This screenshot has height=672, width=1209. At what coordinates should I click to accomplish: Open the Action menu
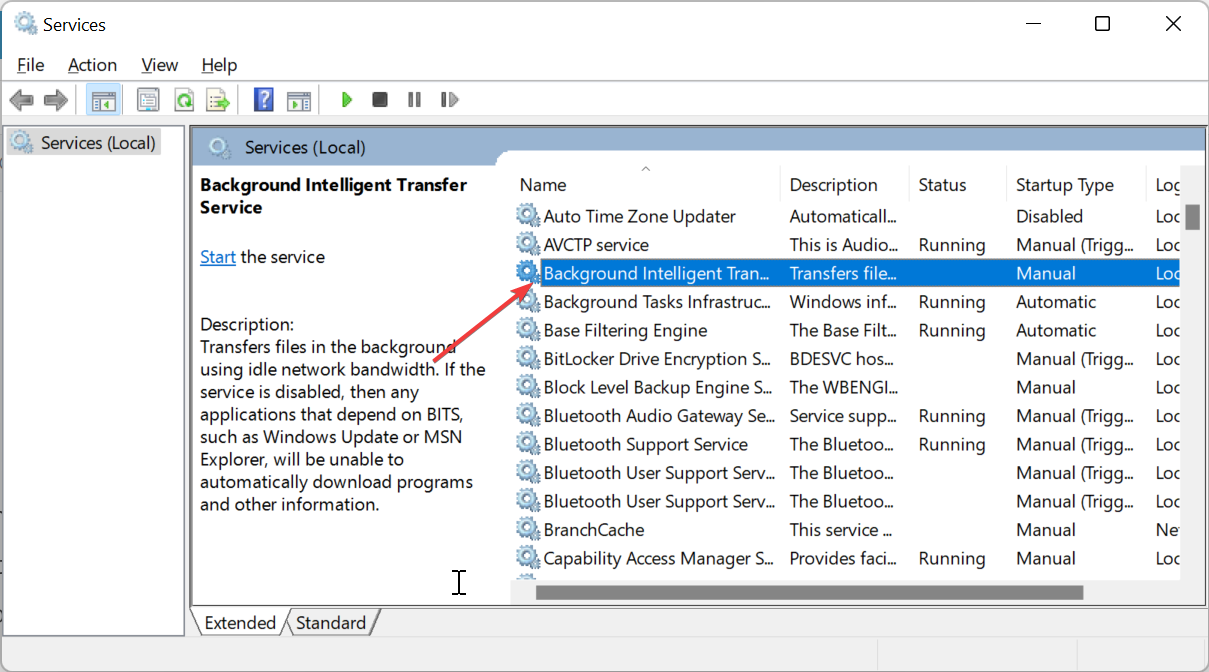92,65
